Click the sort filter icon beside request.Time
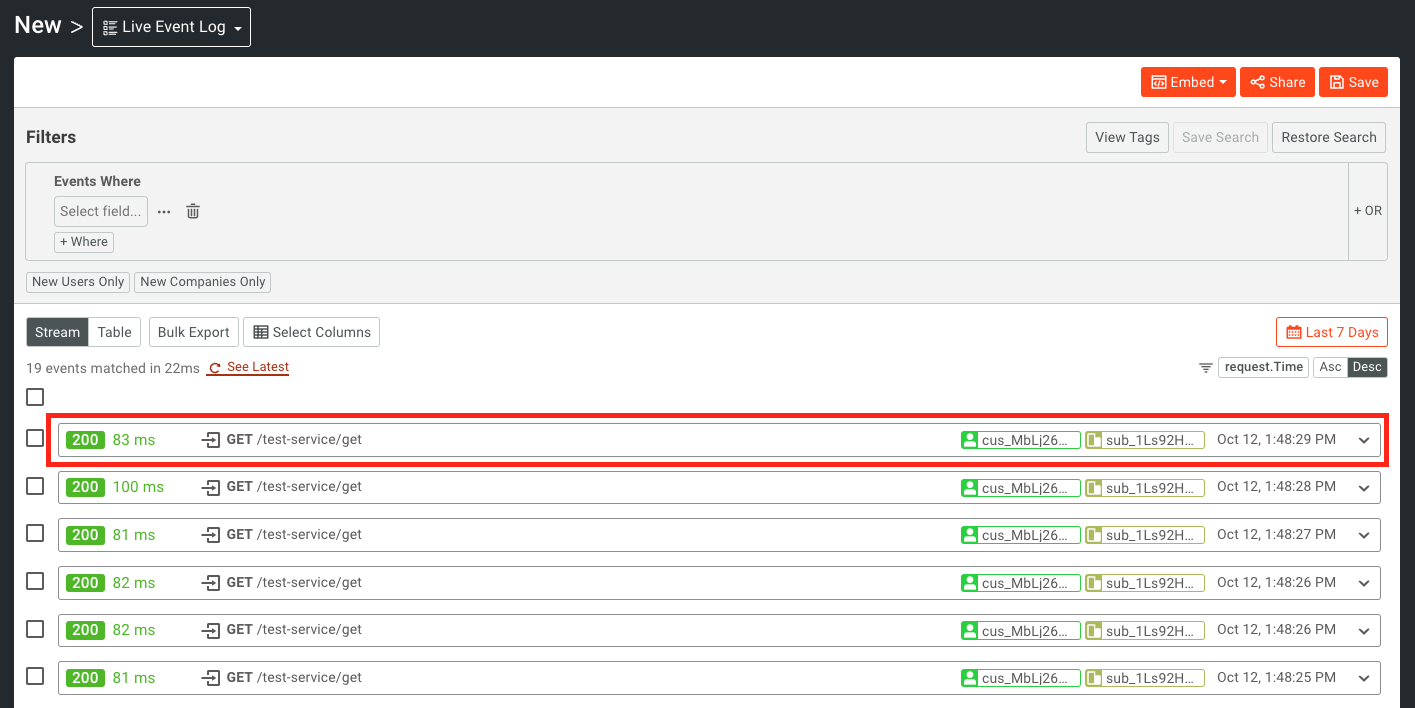This screenshot has height=708, width=1415. [x=1205, y=368]
